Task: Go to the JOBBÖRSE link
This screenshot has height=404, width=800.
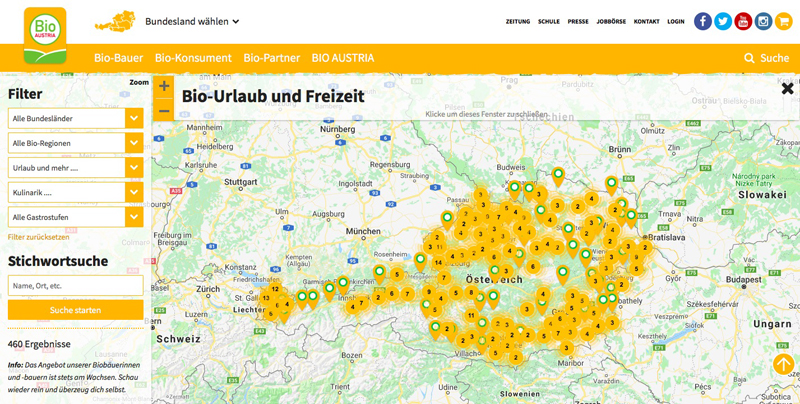Action: (611, 21)
